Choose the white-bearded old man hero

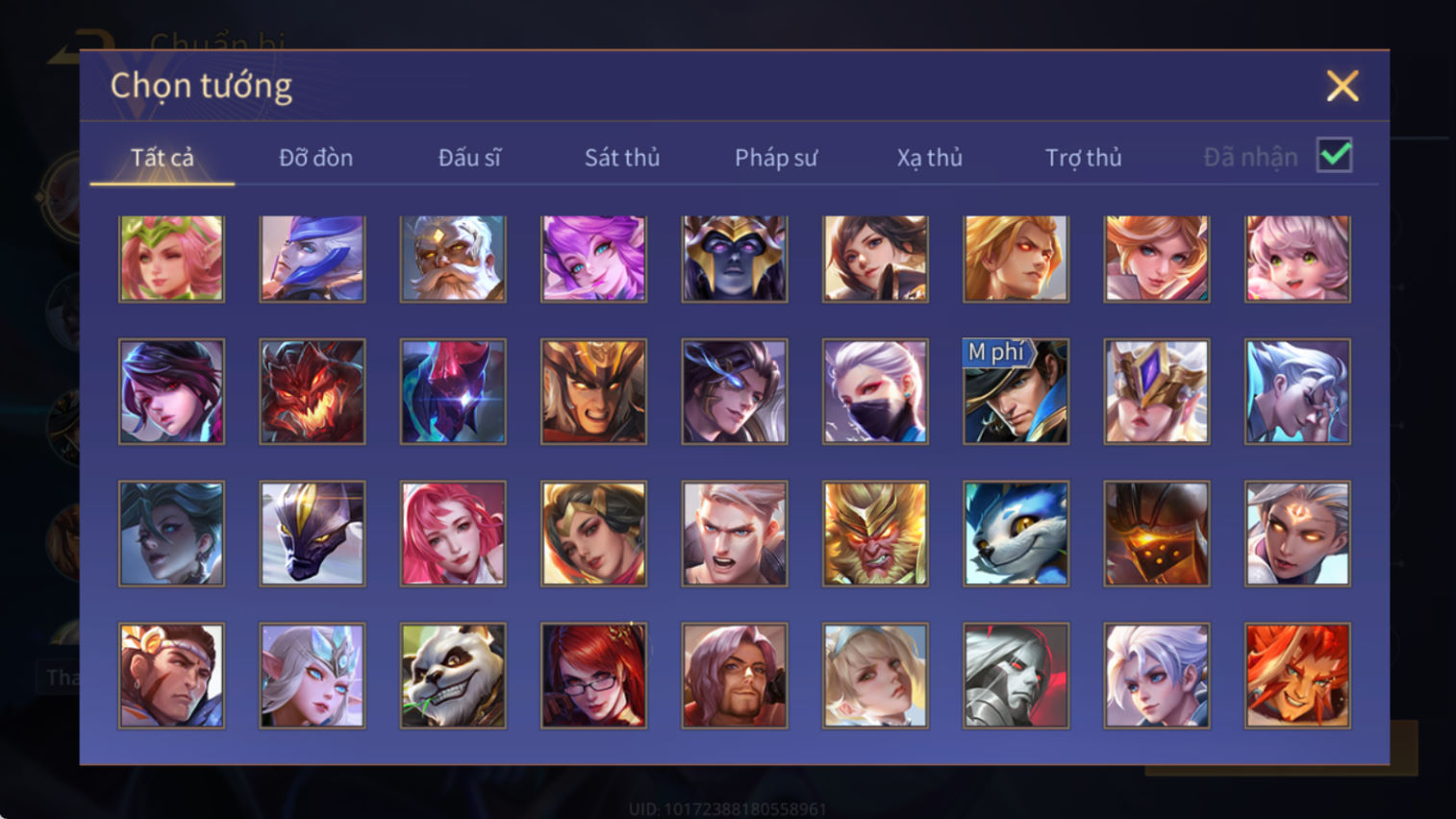pos(453,259)
